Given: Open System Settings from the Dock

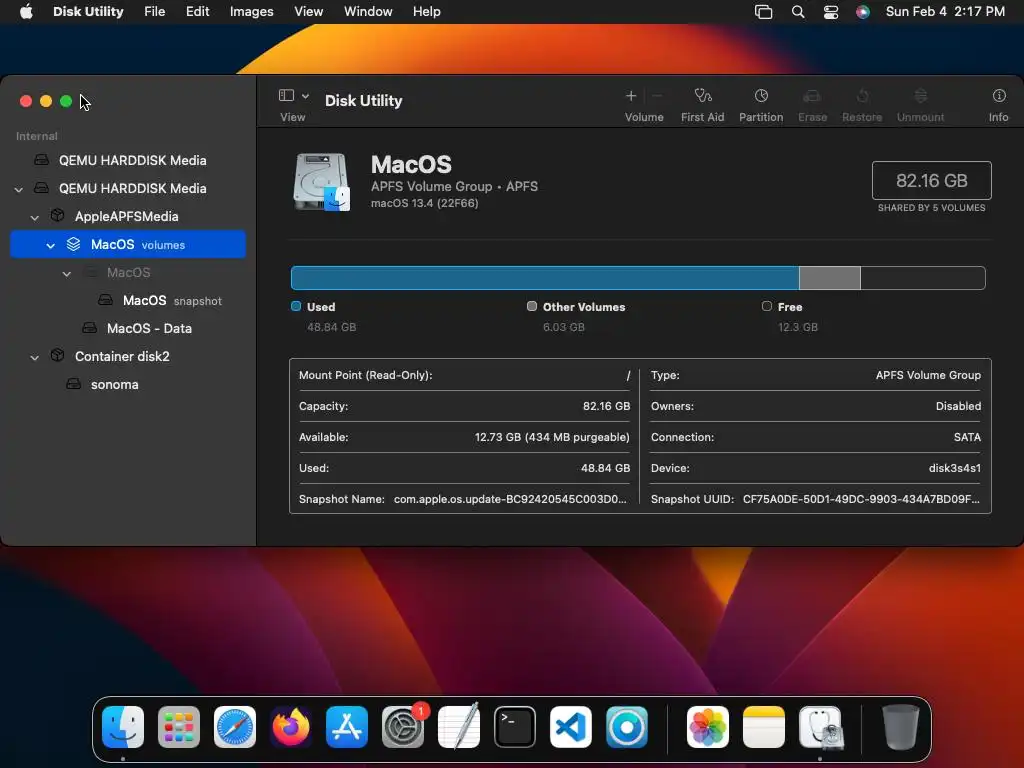Looking at the screenshot, I should (x=403, y=727).
